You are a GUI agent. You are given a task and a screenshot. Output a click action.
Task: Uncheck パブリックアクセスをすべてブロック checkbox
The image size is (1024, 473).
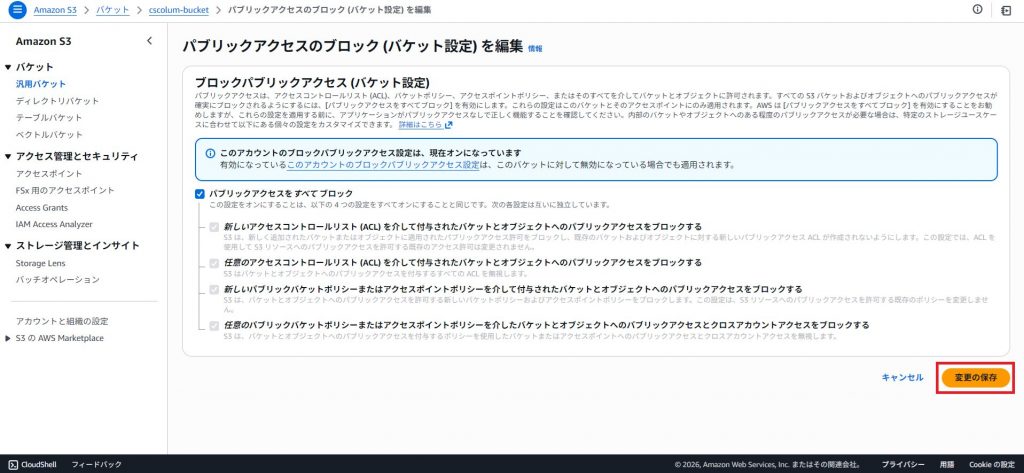click(x=200, y=193)
